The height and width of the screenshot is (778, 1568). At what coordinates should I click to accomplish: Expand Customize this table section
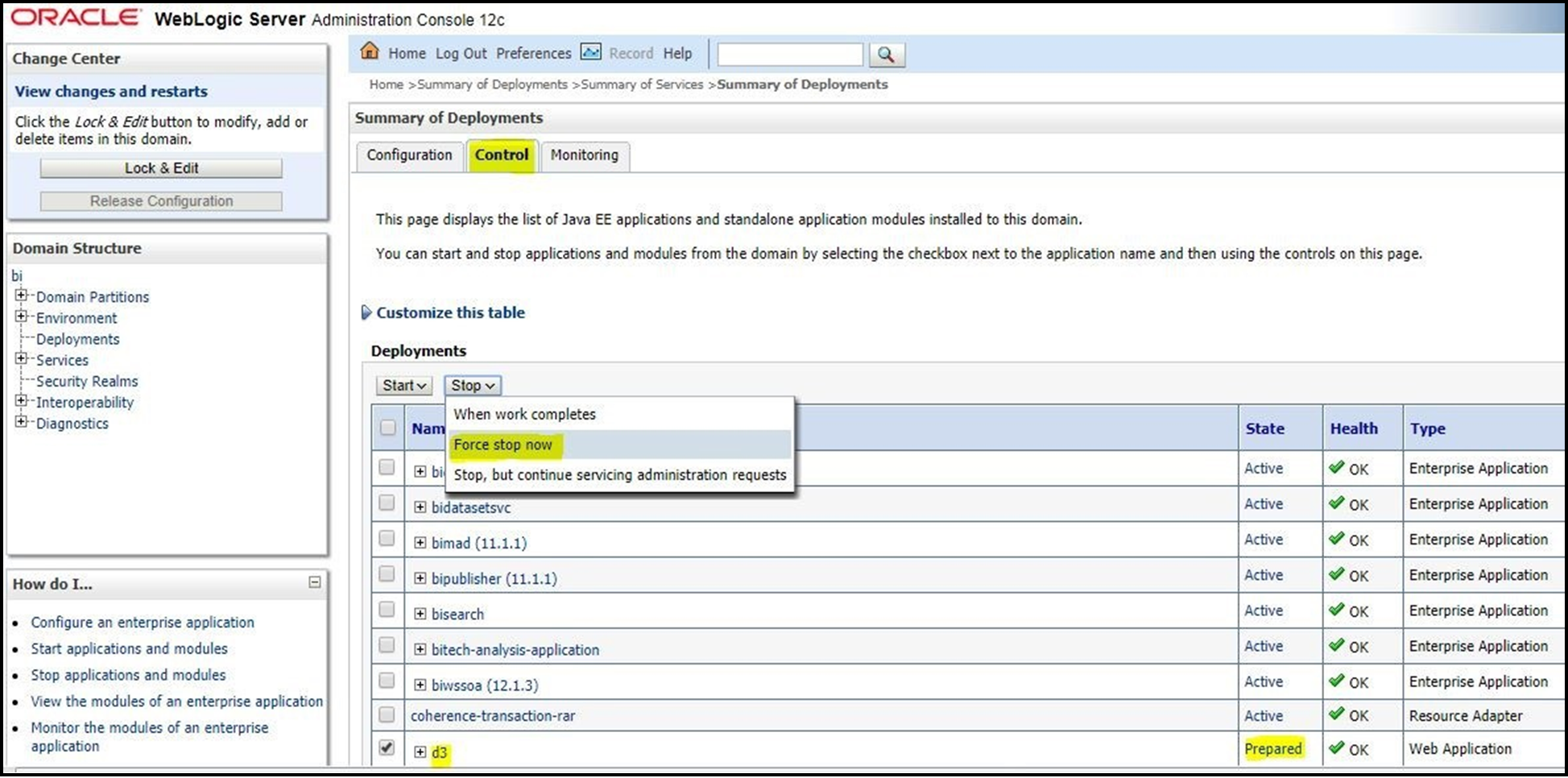pos(366,312)
